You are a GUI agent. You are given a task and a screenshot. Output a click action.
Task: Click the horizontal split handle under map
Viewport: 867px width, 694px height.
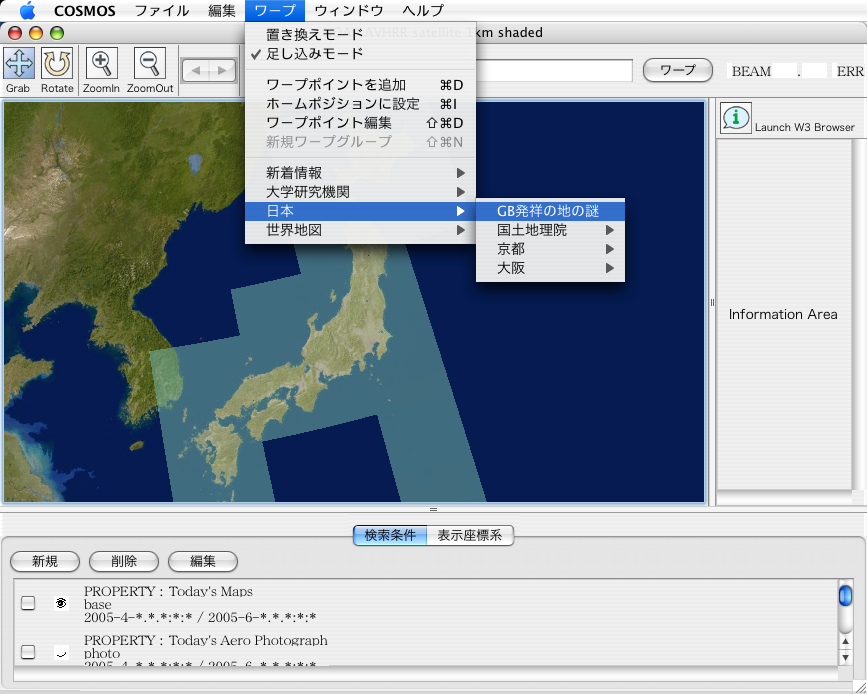(433, 509)
